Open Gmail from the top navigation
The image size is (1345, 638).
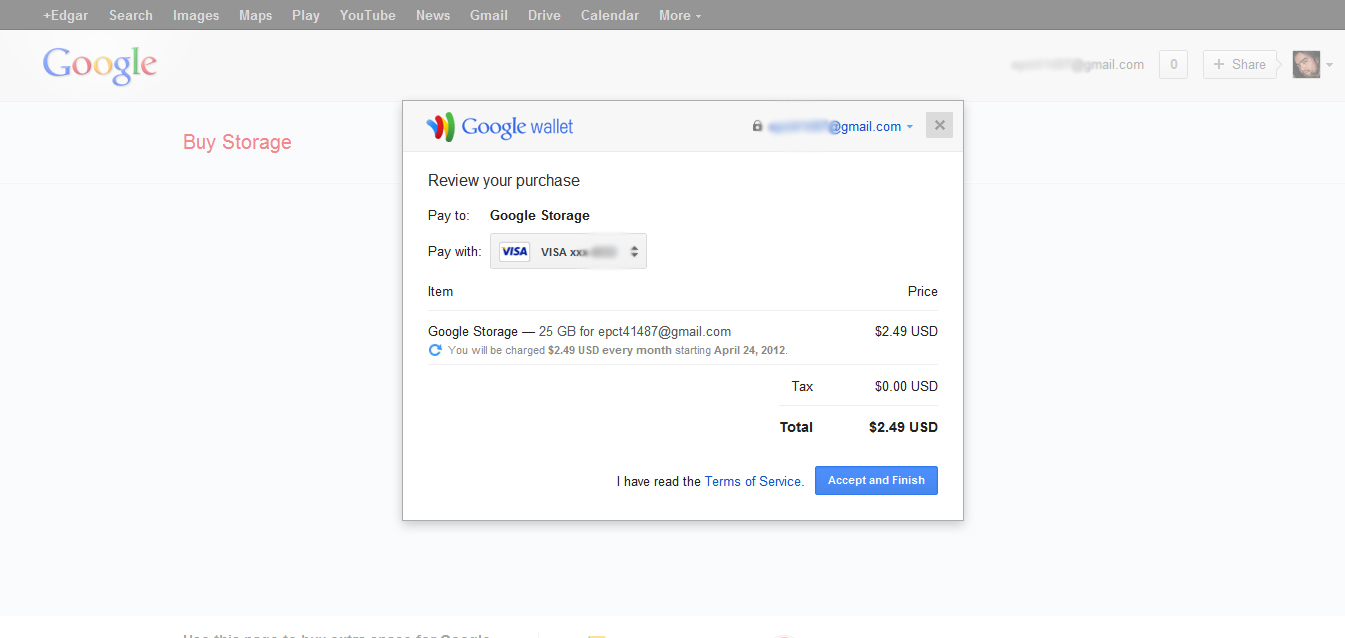tap(488, 15)
